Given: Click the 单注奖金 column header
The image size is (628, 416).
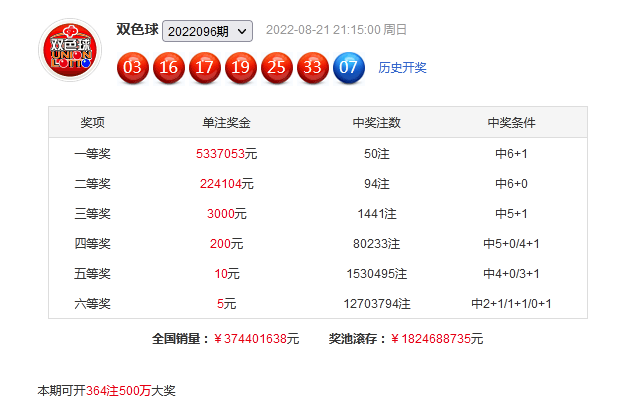Looking at the screenshot, I should (x=226, y=123).
